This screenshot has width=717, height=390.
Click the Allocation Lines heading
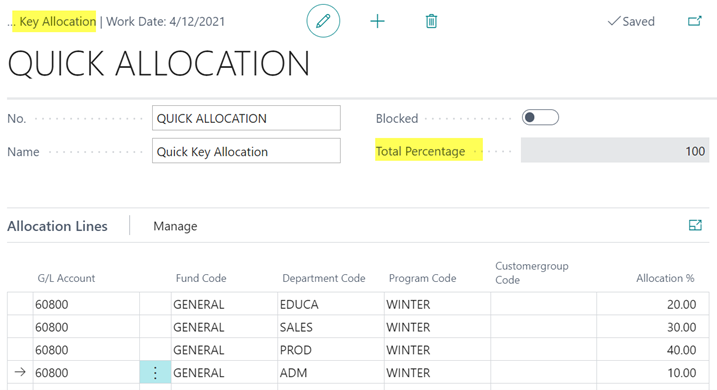(x=57, y=226)
